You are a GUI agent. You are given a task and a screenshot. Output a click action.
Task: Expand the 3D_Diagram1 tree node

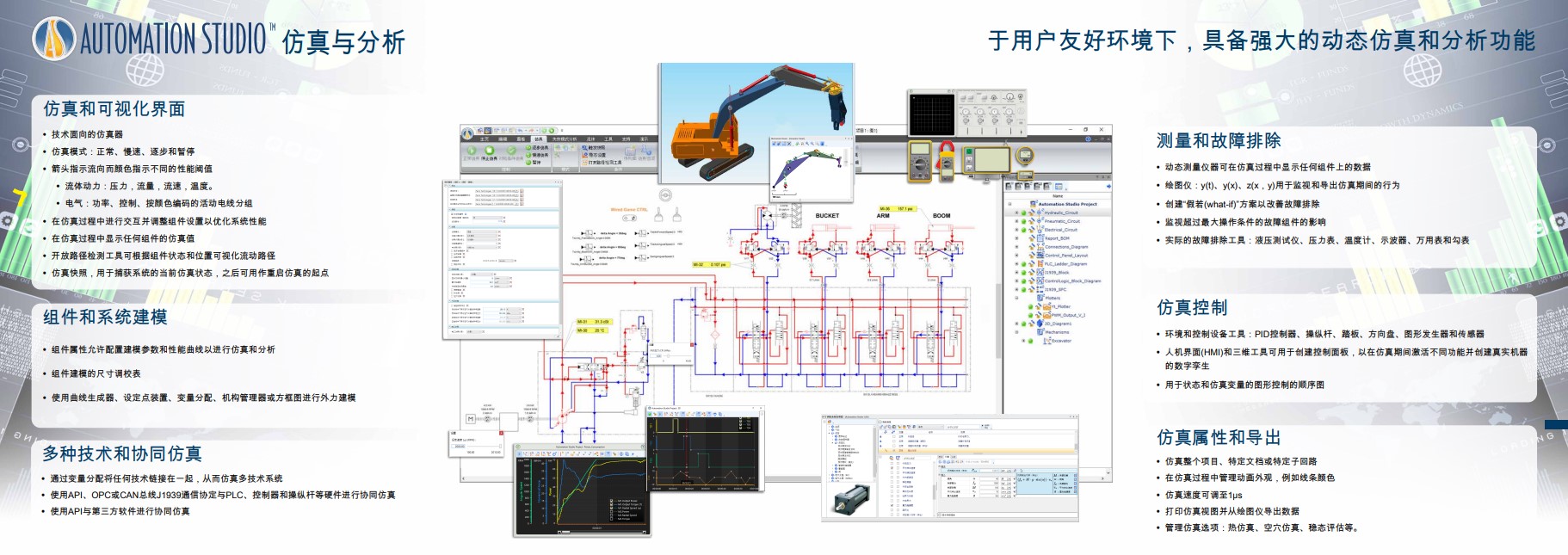pyautogui.click(x=1016, y=324)
